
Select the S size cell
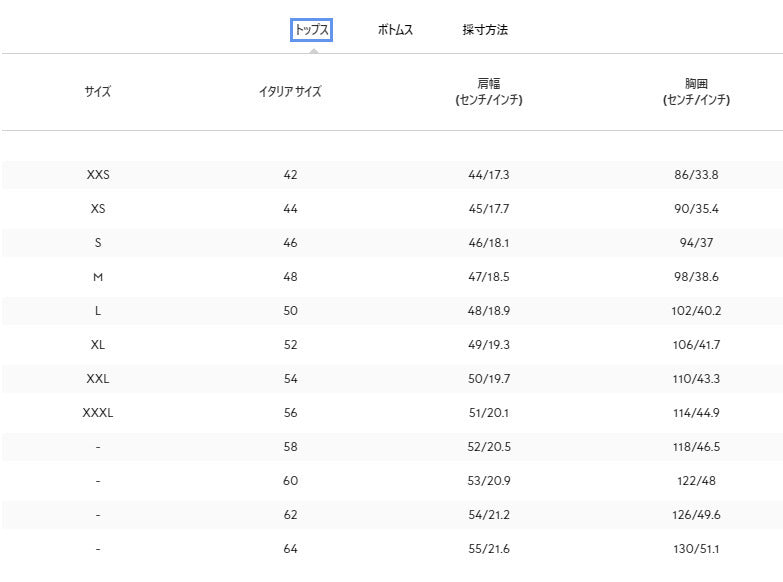pos(98,243)
